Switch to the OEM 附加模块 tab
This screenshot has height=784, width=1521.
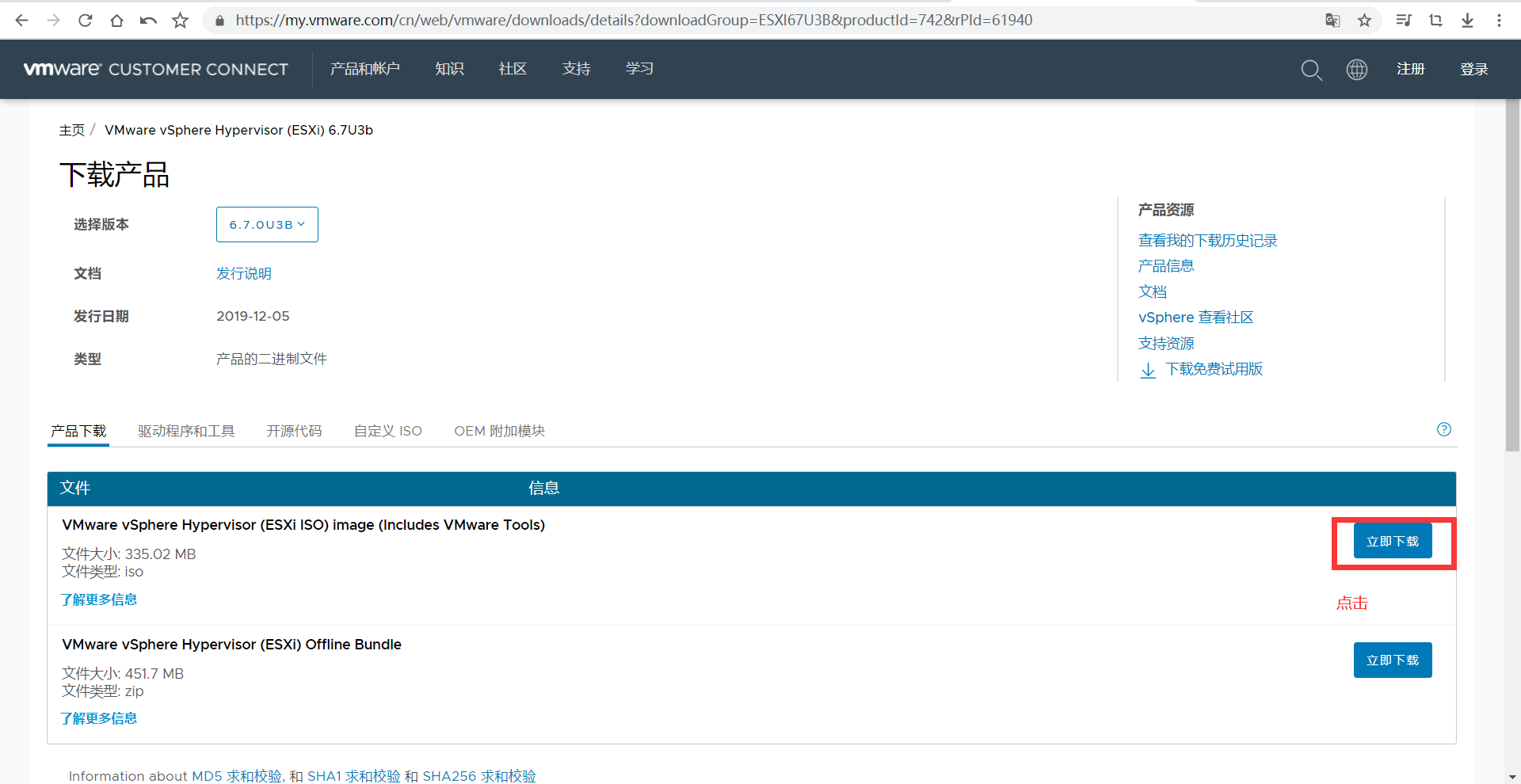tap(500, 431)
